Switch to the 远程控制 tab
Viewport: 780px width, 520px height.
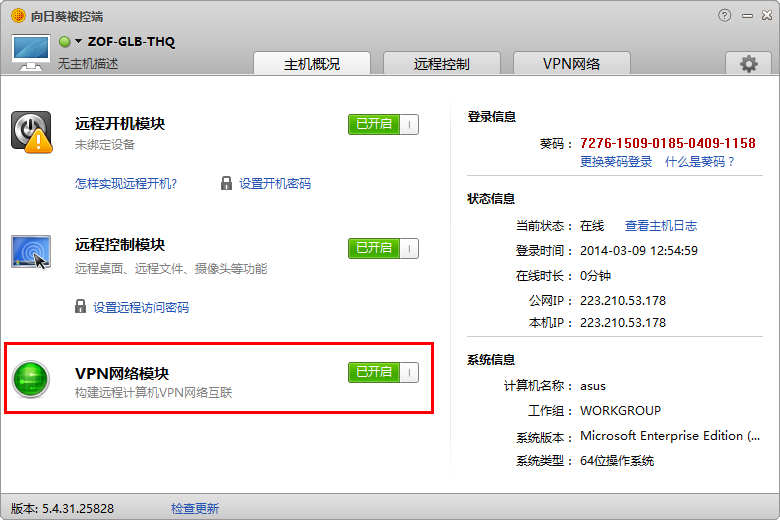pyautogui.click(x=441, y=64)
